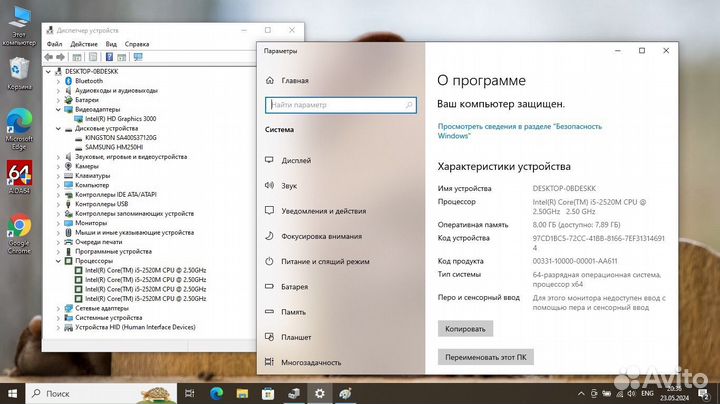This screenshot has width=720, height=404.
Task: Open Безопасность Windows details link
Action: [x=519, y=131]
